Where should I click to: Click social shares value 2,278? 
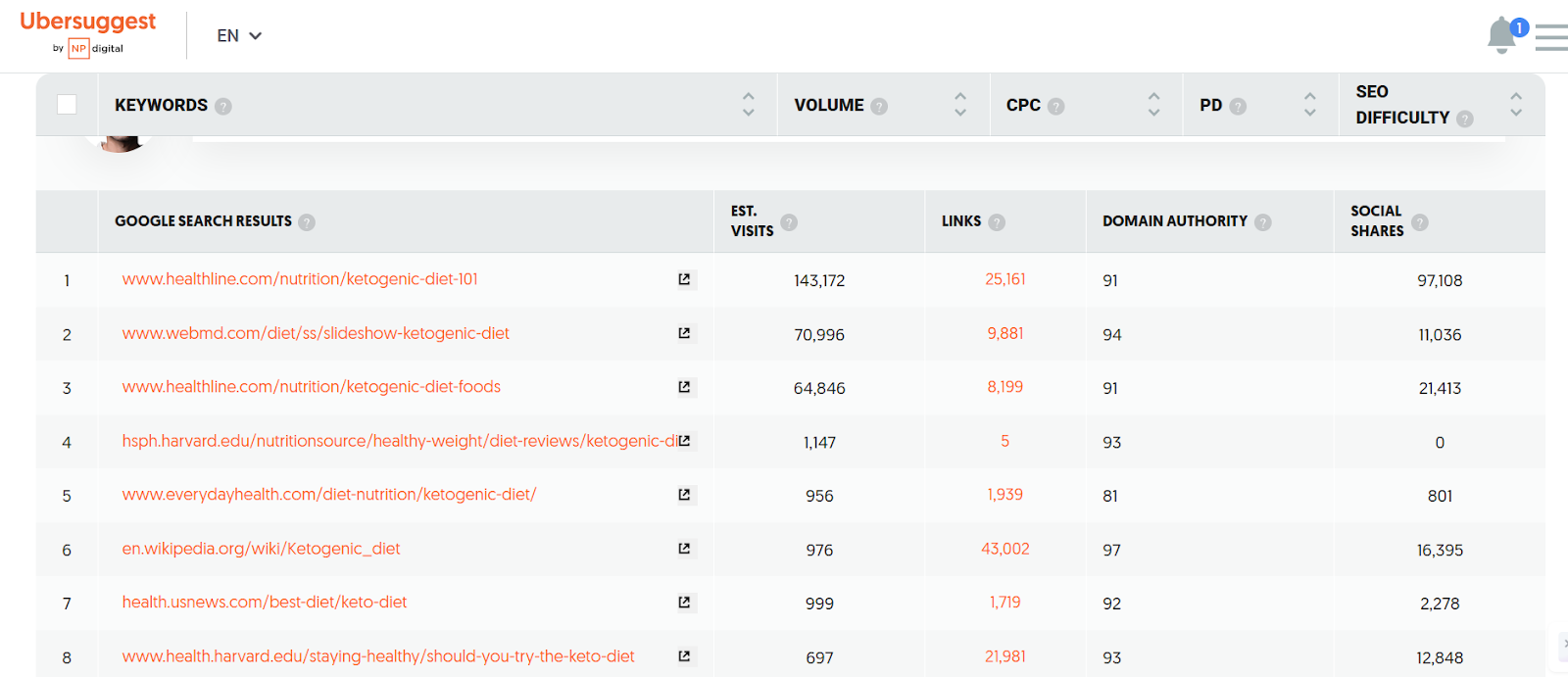(1440, 604)
